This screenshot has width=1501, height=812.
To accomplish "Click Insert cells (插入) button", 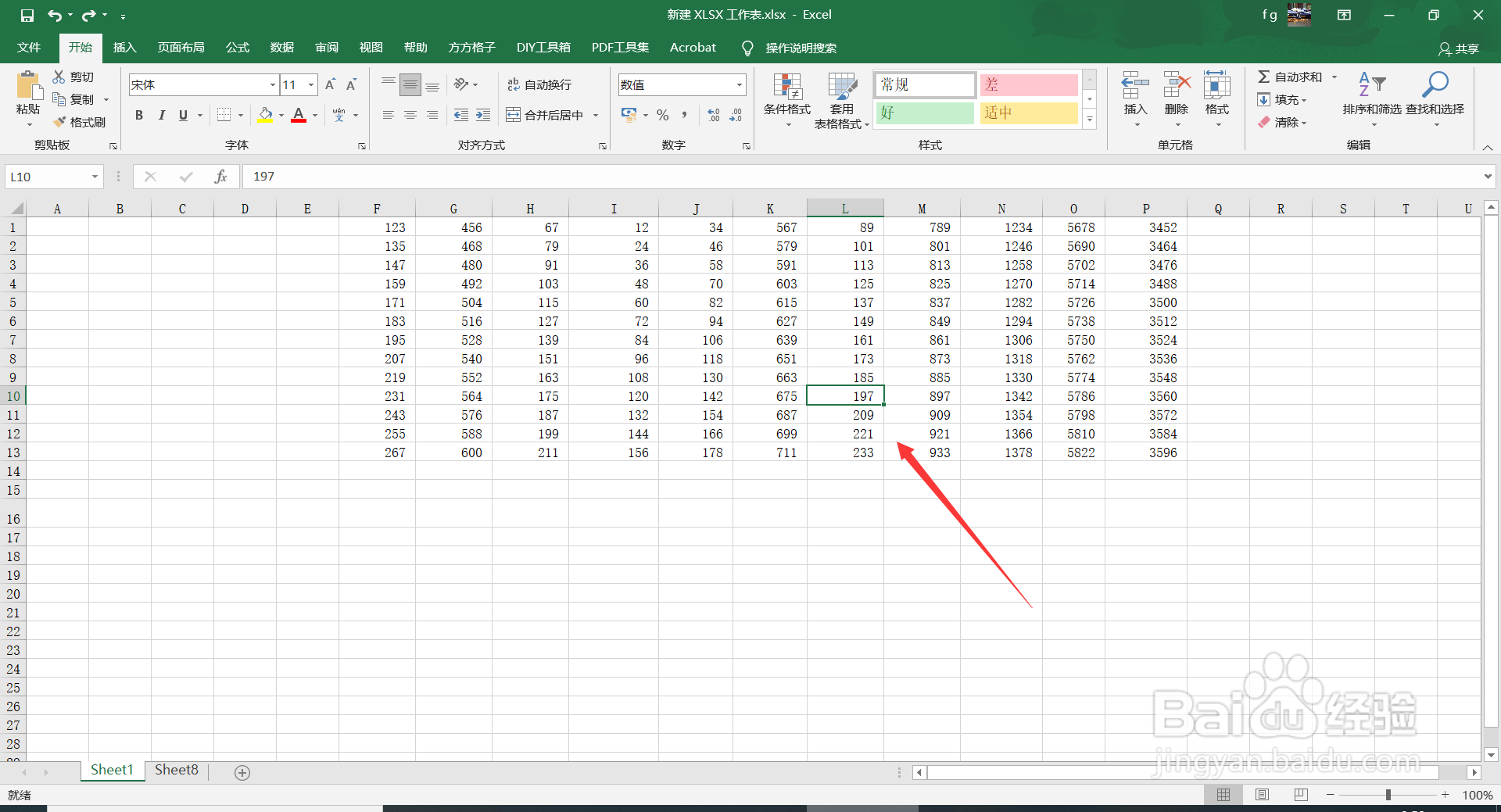I will click(1135, 99).
